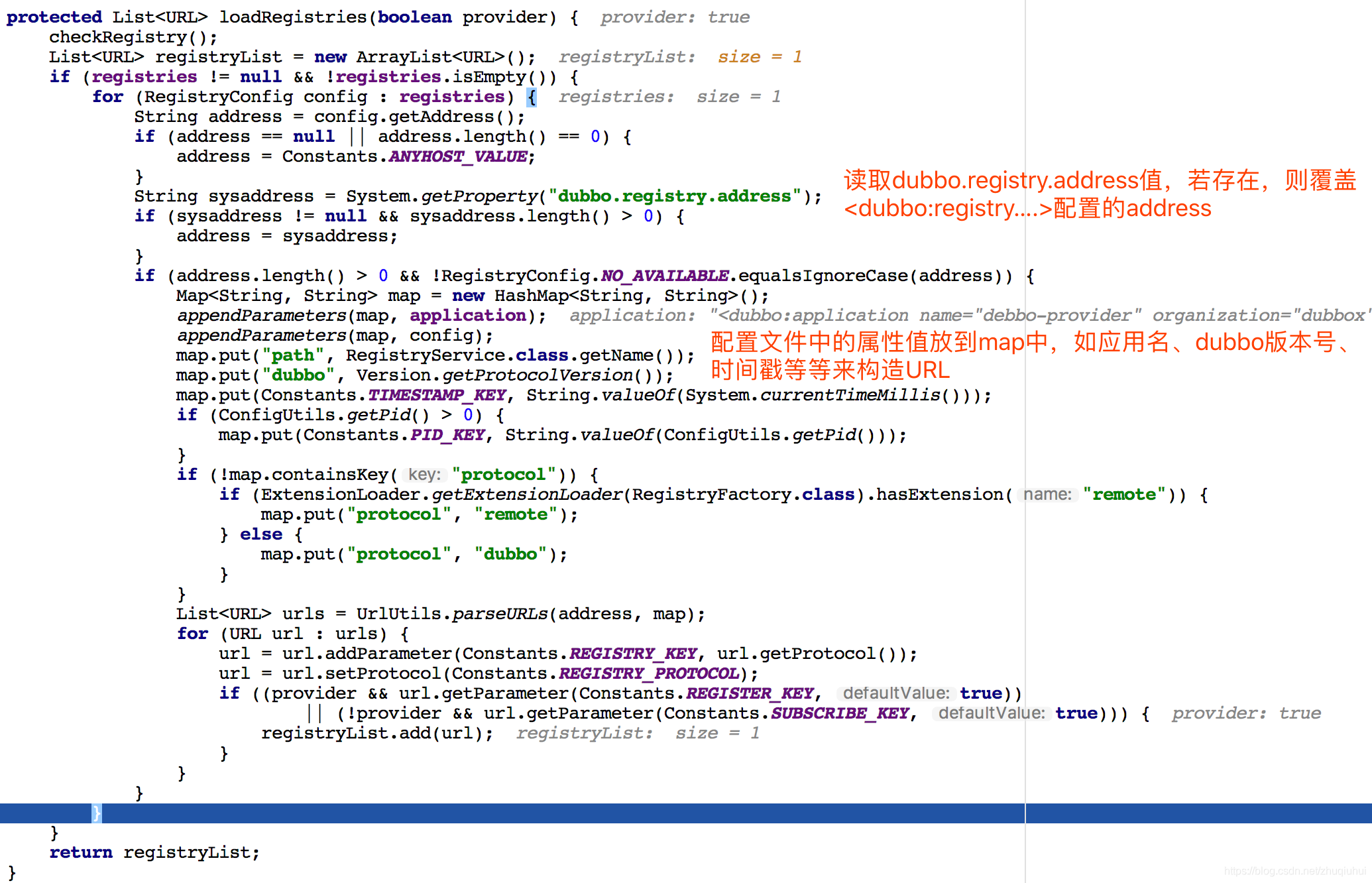Click the 'sysaddress.length() > 0' check
This screenshot has height=883, width=1372.
[532, 216]
